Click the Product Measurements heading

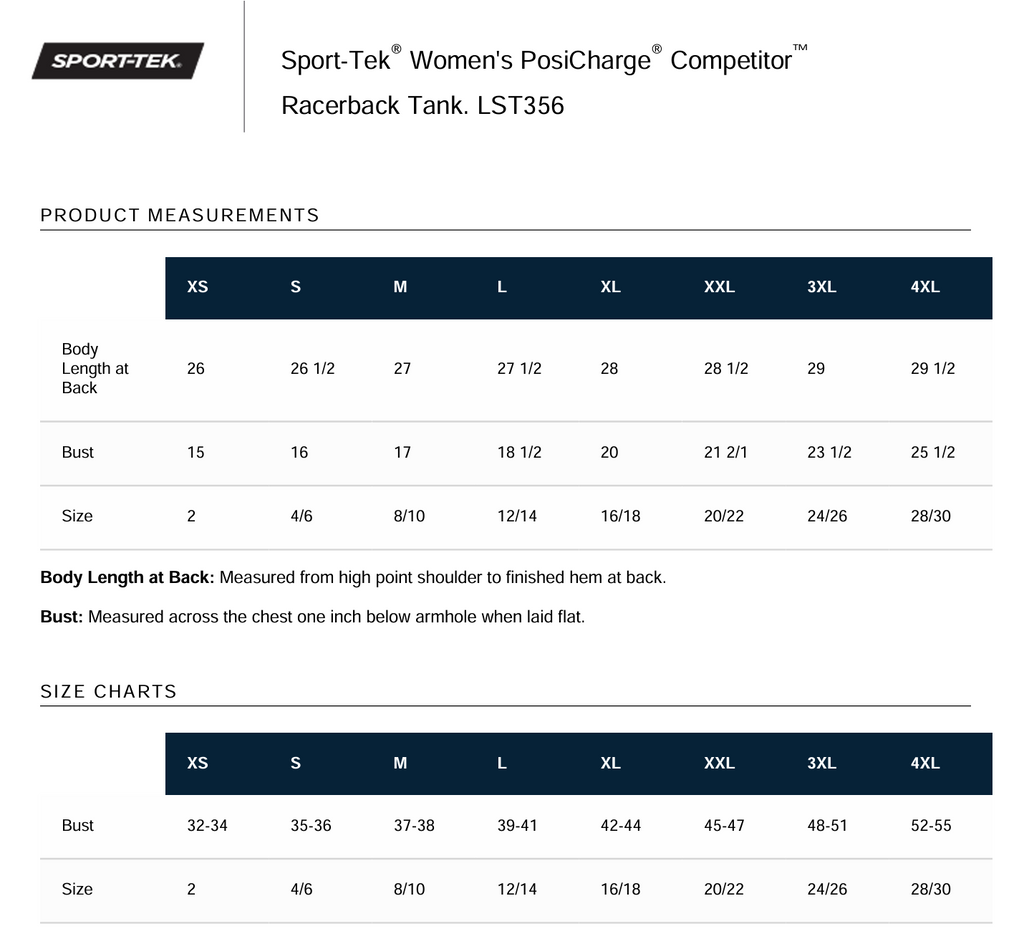click(180, 215)
